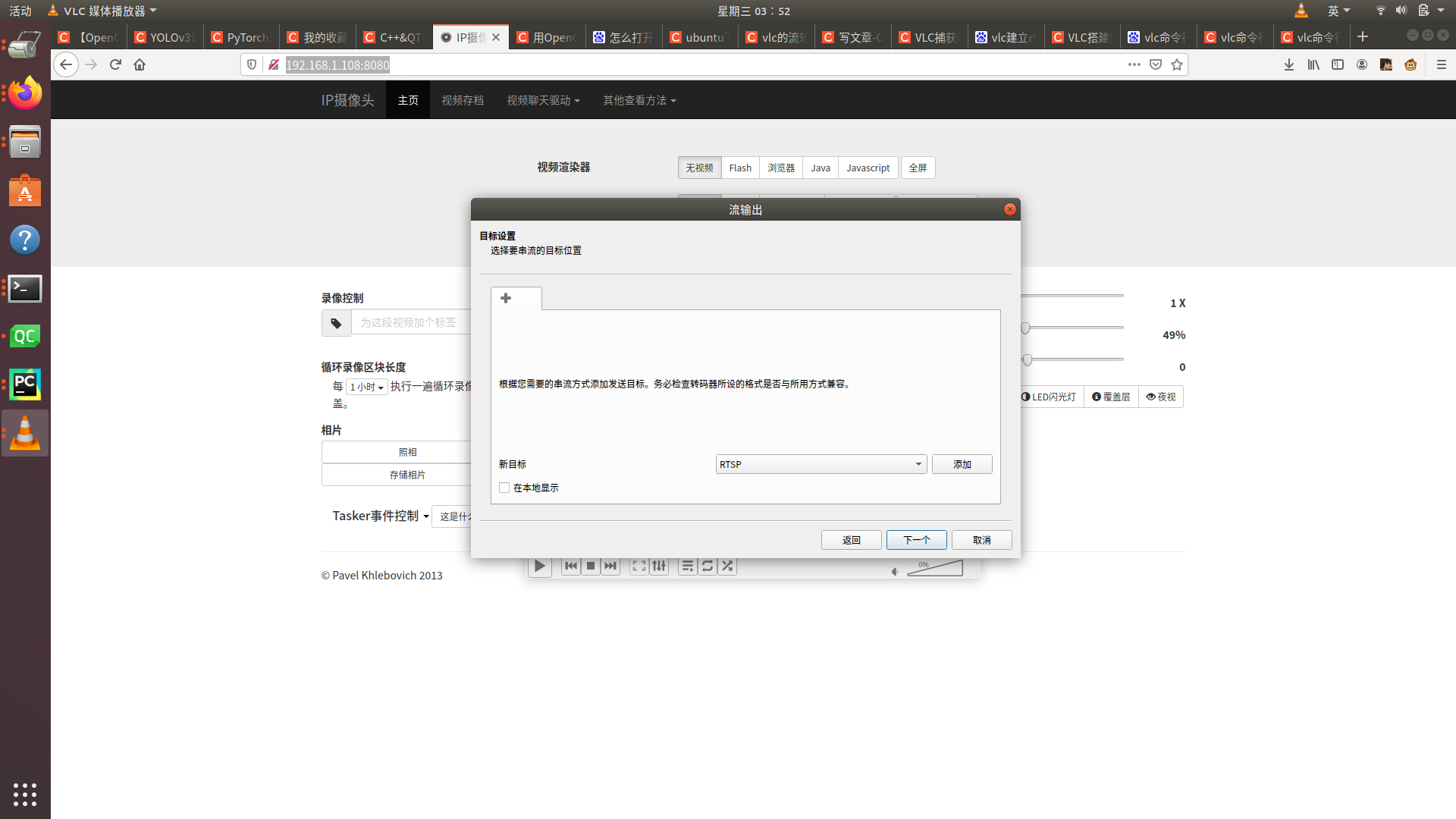Click the 取消 (Cancel) button
Image resolution: width=1456 pixels, height=819 pixels.
pyautogui.click(x=982, y=540)
